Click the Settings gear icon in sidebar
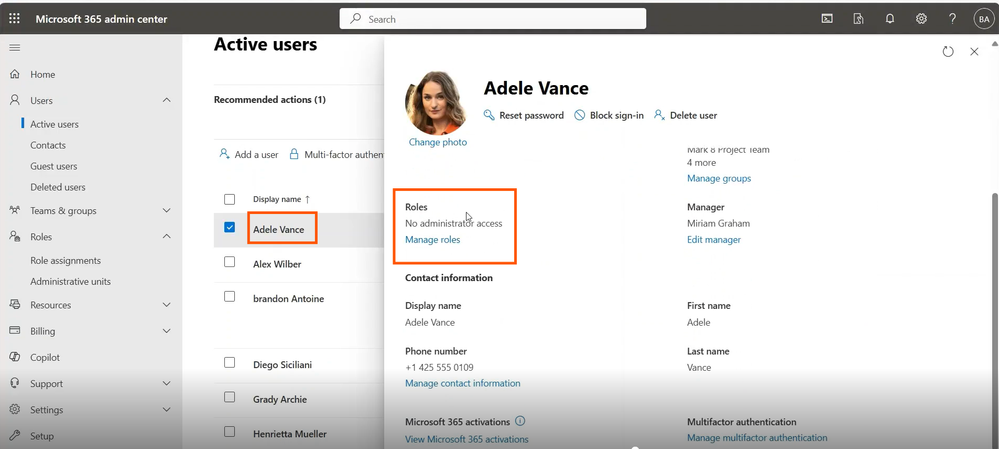The image size is (999, 449). click(x=15, y=410)
